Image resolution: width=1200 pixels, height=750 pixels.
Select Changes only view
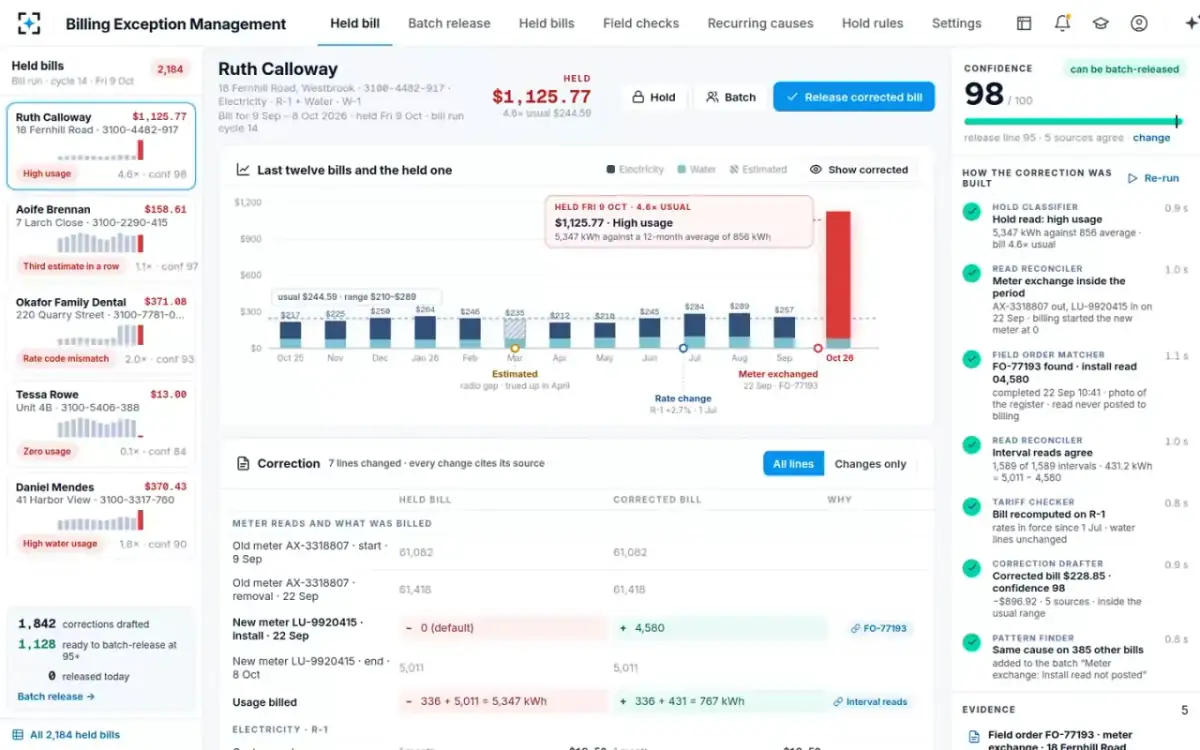(x=870, y=464)
